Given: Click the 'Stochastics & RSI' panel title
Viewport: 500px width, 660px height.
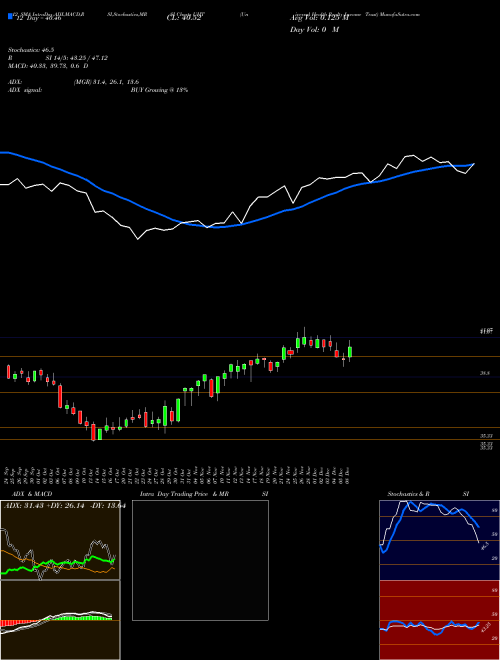Looking at the screenshot, I should pos(428,494).
